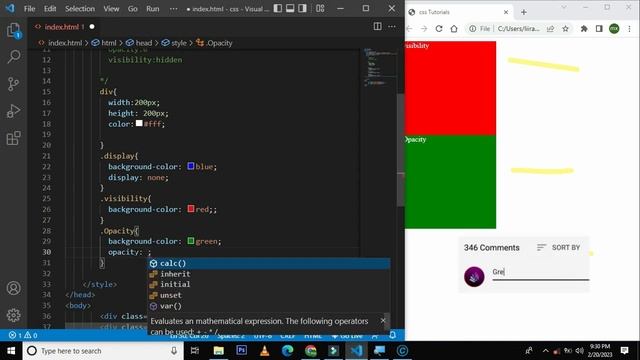Open Task View on the taskbar

tap(195, 351)
